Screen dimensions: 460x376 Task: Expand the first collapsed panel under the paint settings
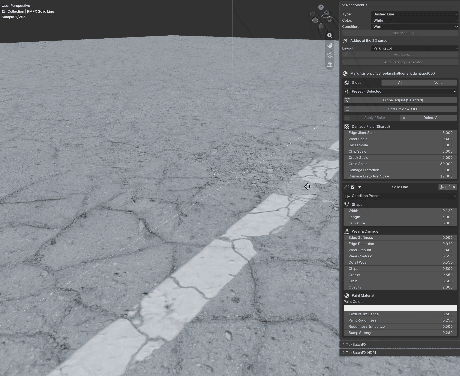tap(399, 344)
